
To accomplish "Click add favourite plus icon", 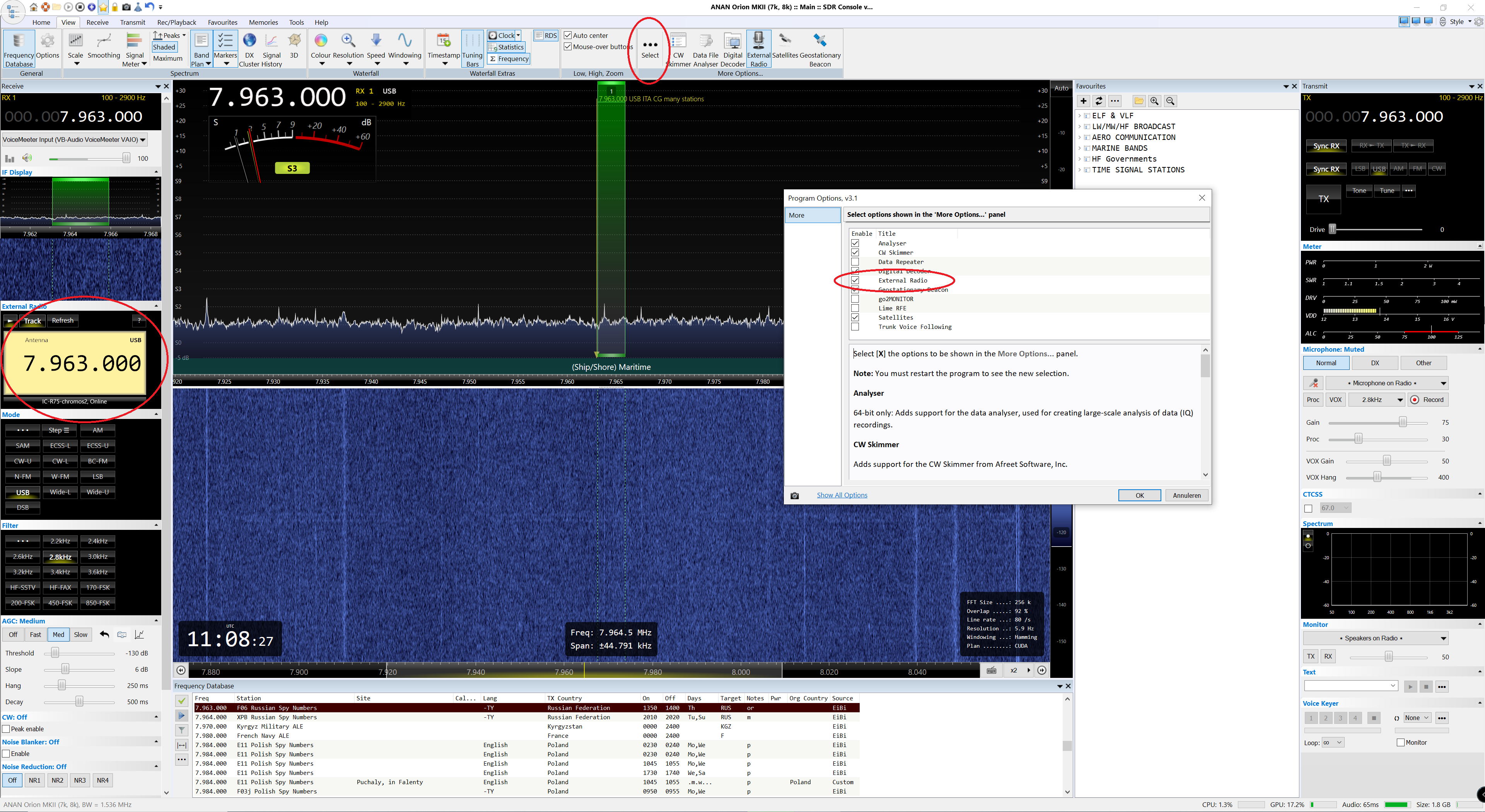I will click(x=1083, y=101).
